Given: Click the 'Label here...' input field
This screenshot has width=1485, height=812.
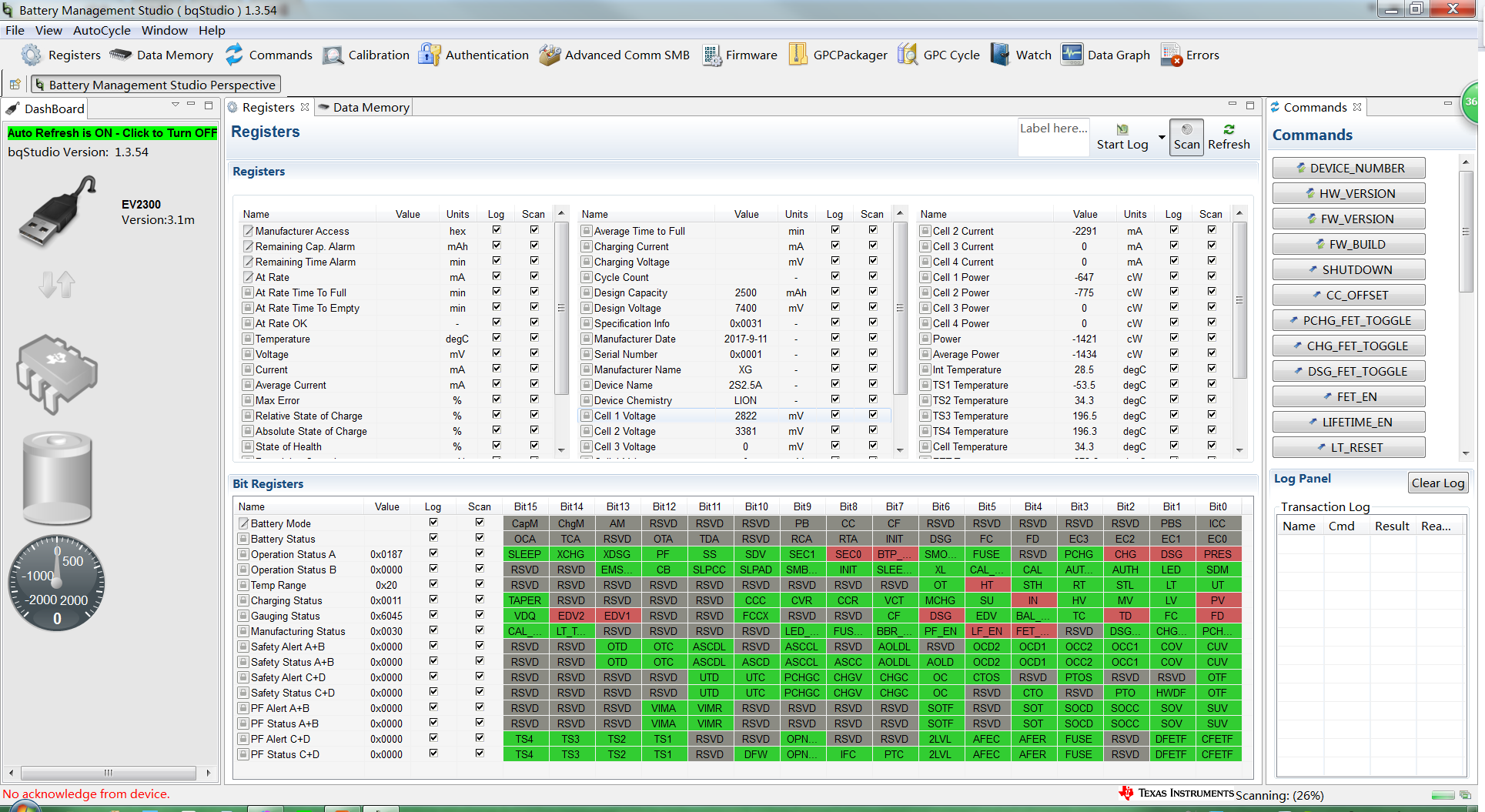Looking at the screenshot, I should click(x=1055, y=137).
